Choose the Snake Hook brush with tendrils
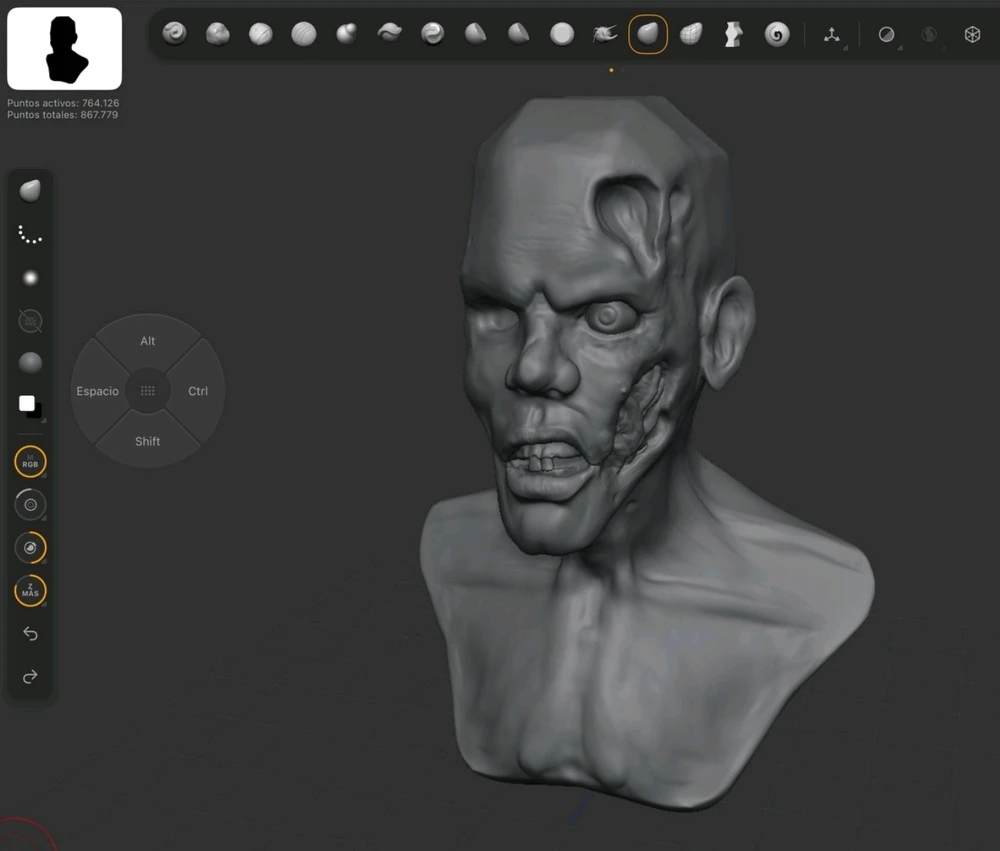This screenshot has height=851, width=1000. (x=604, y=35)
